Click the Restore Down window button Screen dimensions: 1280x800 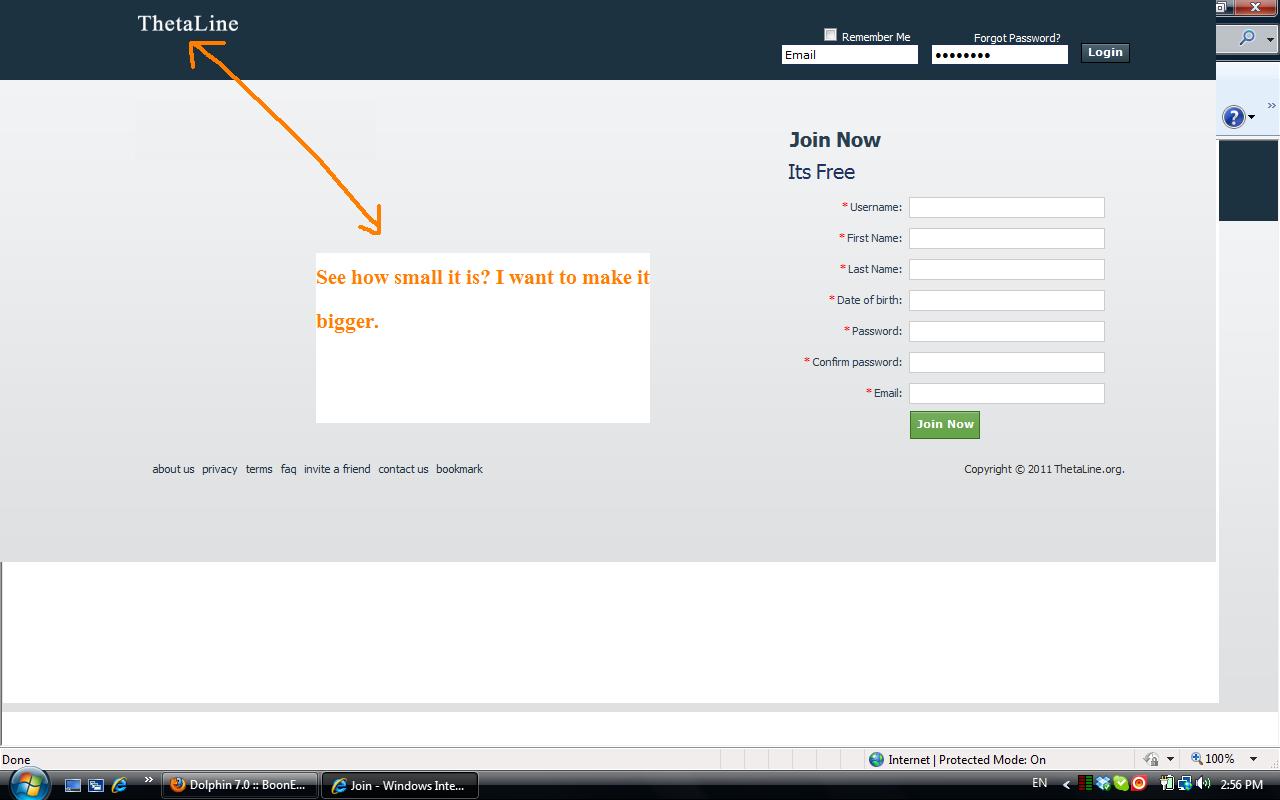(x=1222, y=7)
